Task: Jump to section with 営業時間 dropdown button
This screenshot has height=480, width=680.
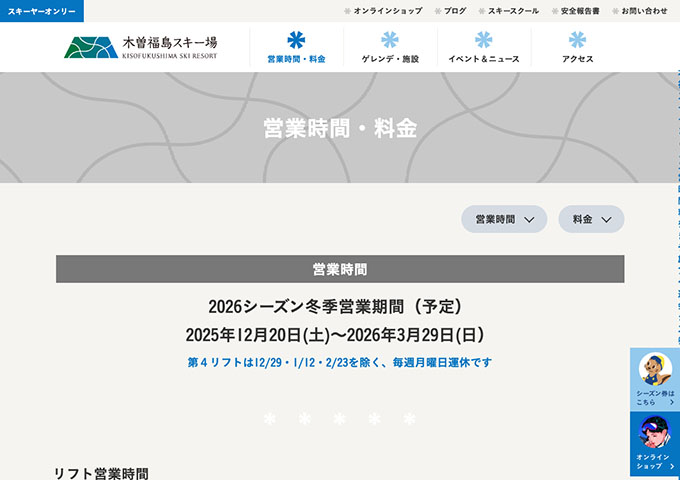Action: pyautogui.click(x=504, y=219)
